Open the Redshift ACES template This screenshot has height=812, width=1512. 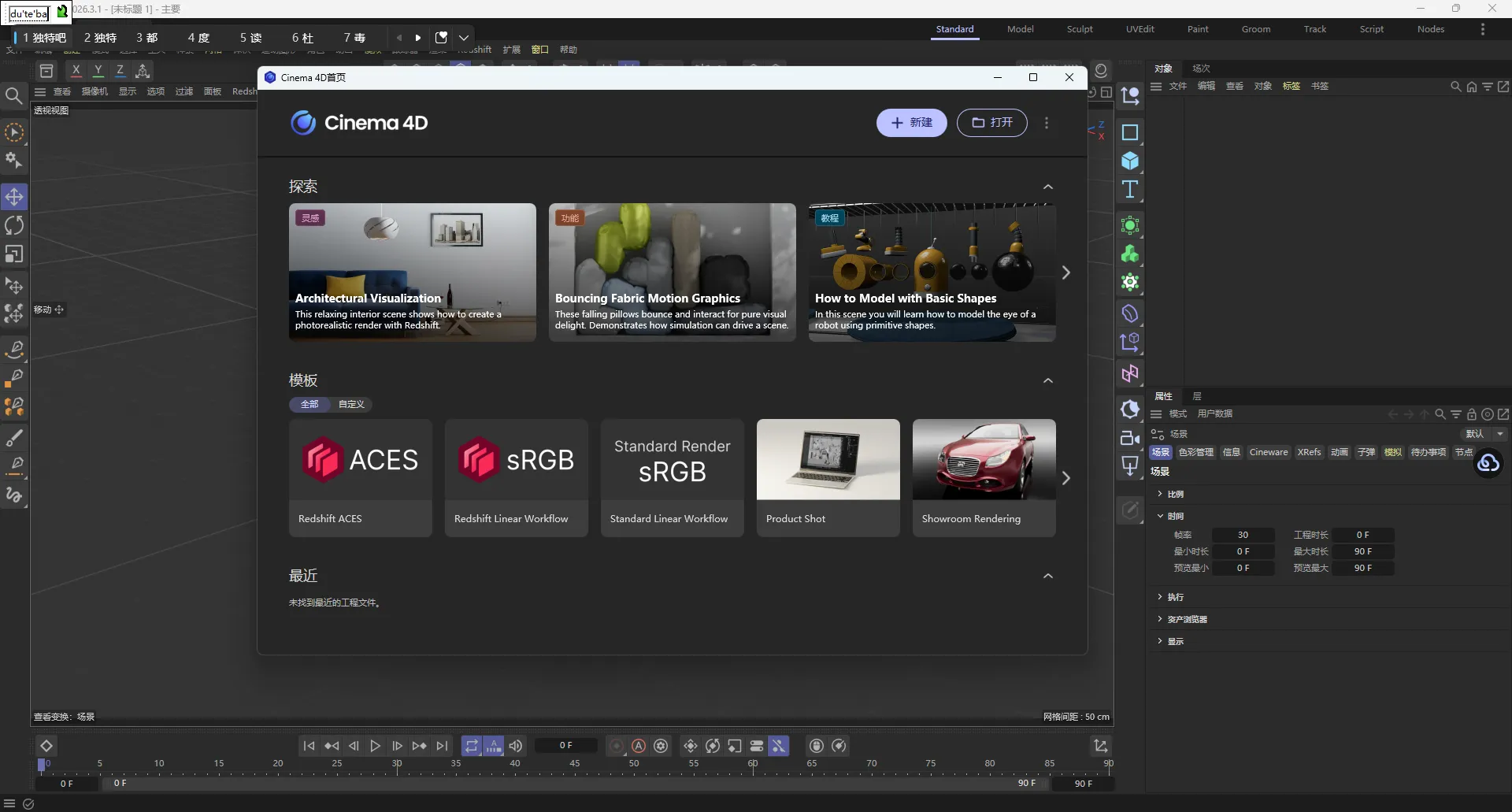(361, 478)
